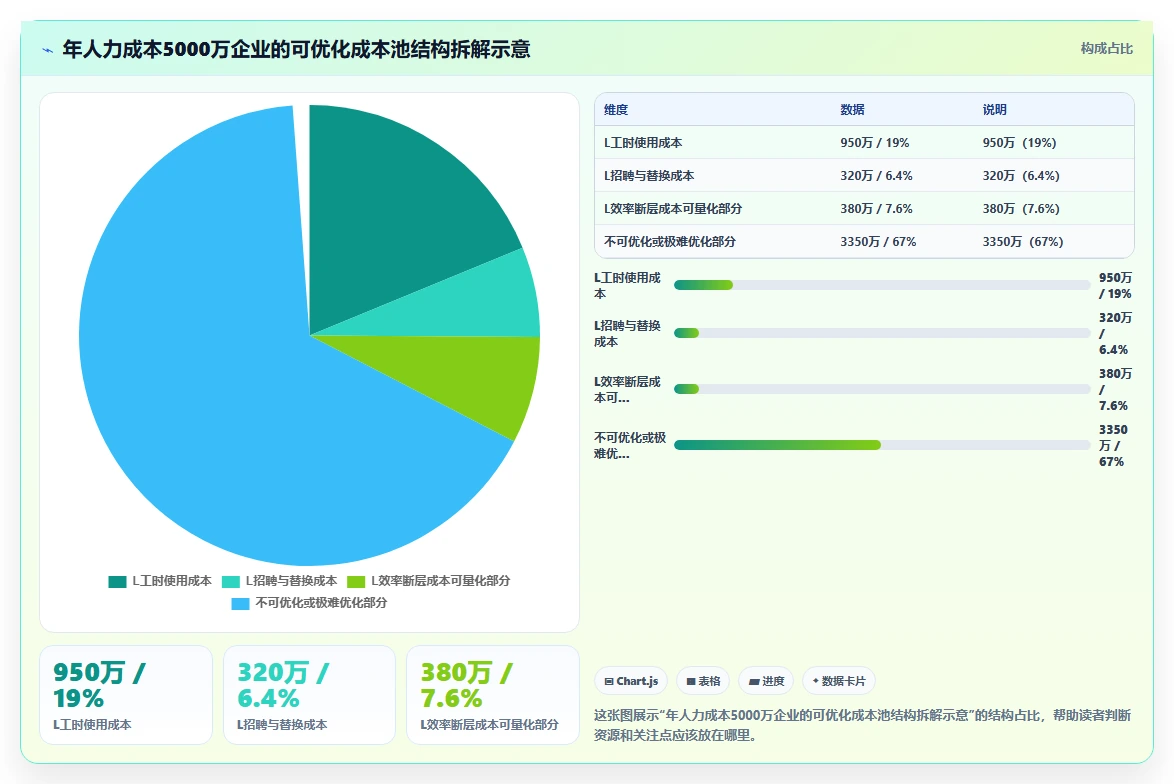The width and height of the screenshot is (1174, 784).
Task: Click the 数据卡片 tag button
Action: pos(839,681)
